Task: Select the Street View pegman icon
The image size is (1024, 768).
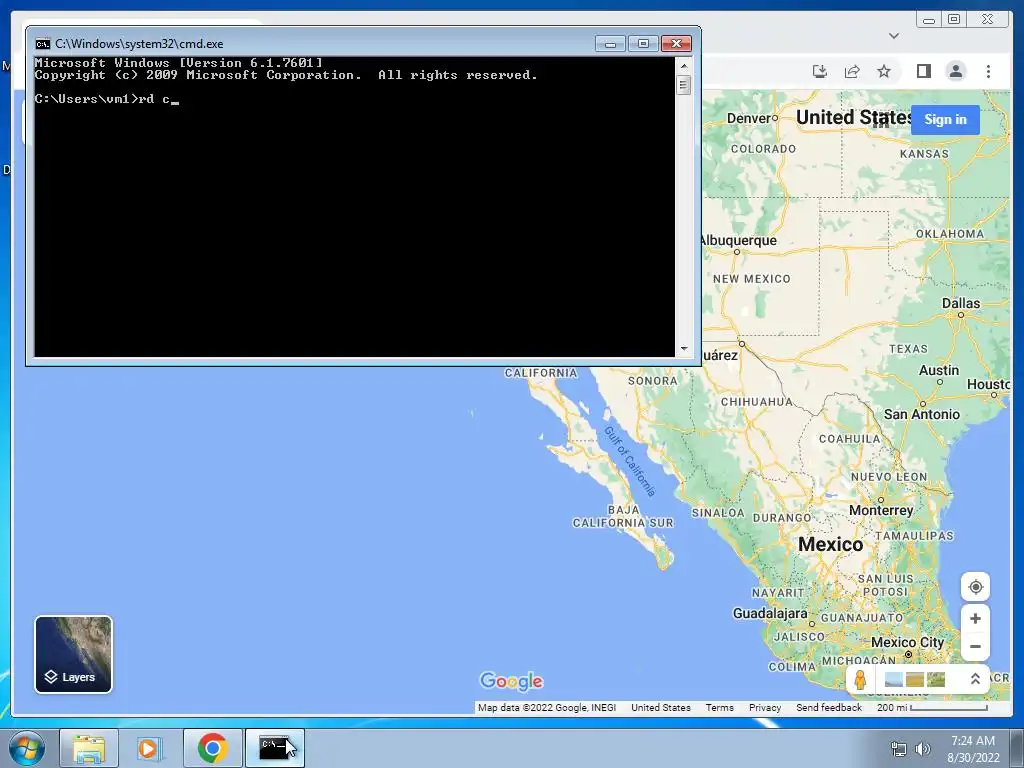Action: [860, 679]
